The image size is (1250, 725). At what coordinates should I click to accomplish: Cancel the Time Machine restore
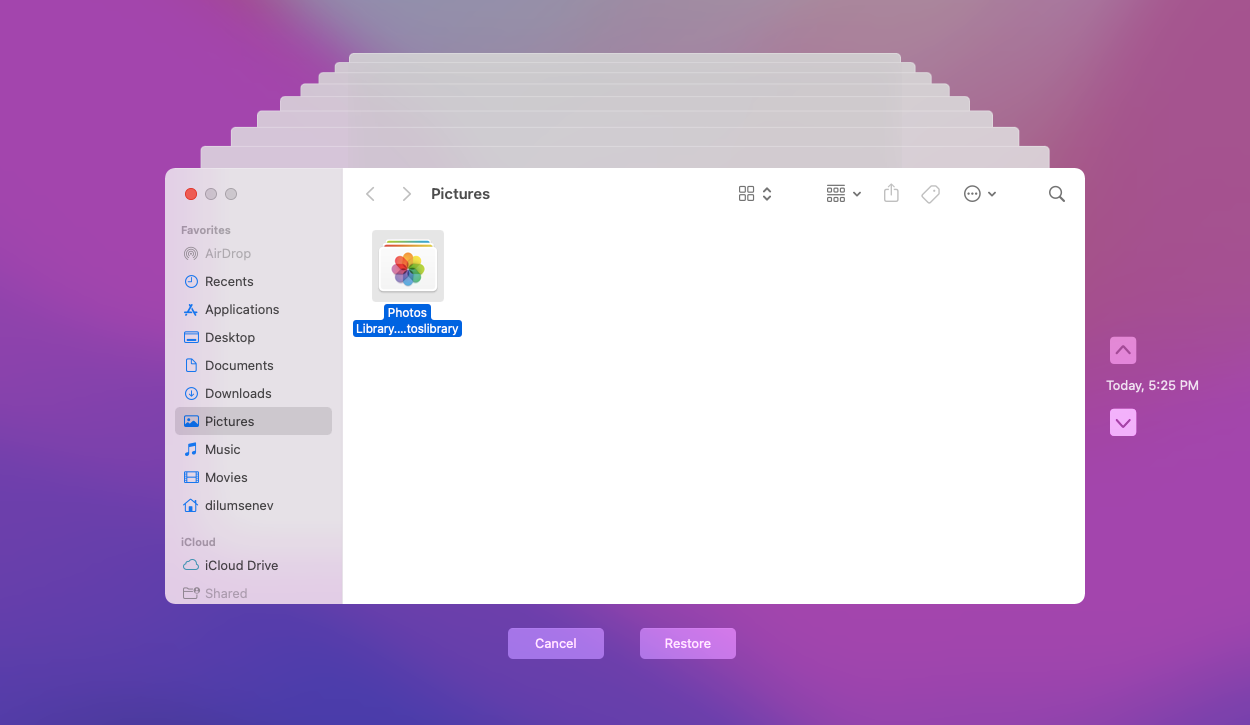555,643
